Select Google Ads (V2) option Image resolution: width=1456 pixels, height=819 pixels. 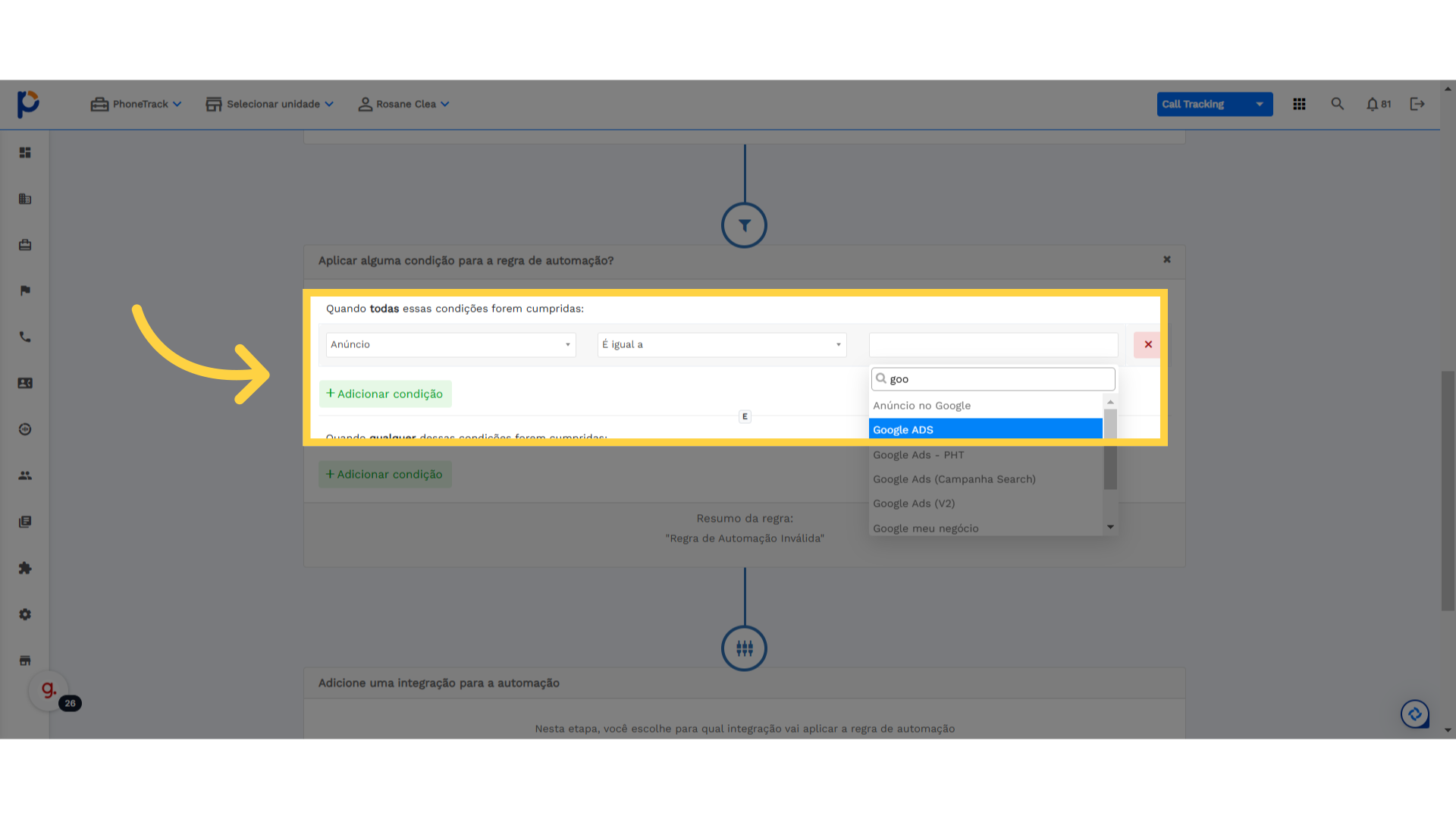click(x=985, y=504)
